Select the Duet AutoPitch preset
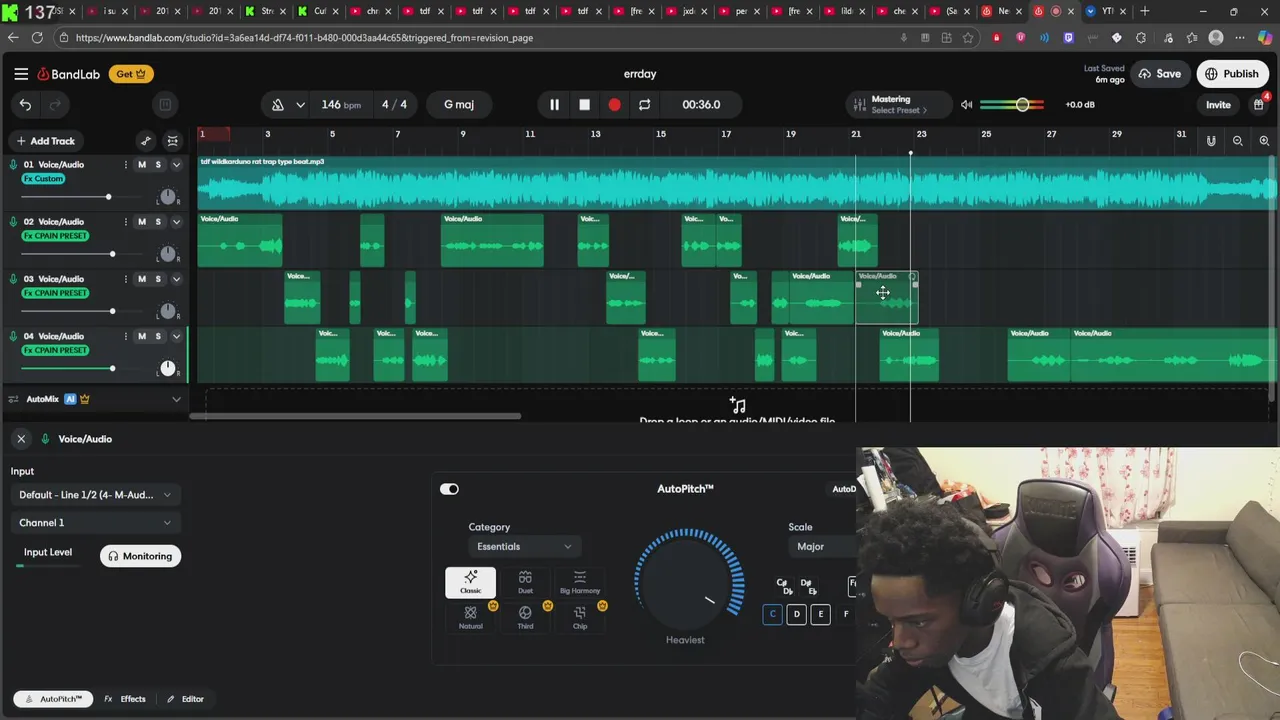 (525, 582)
